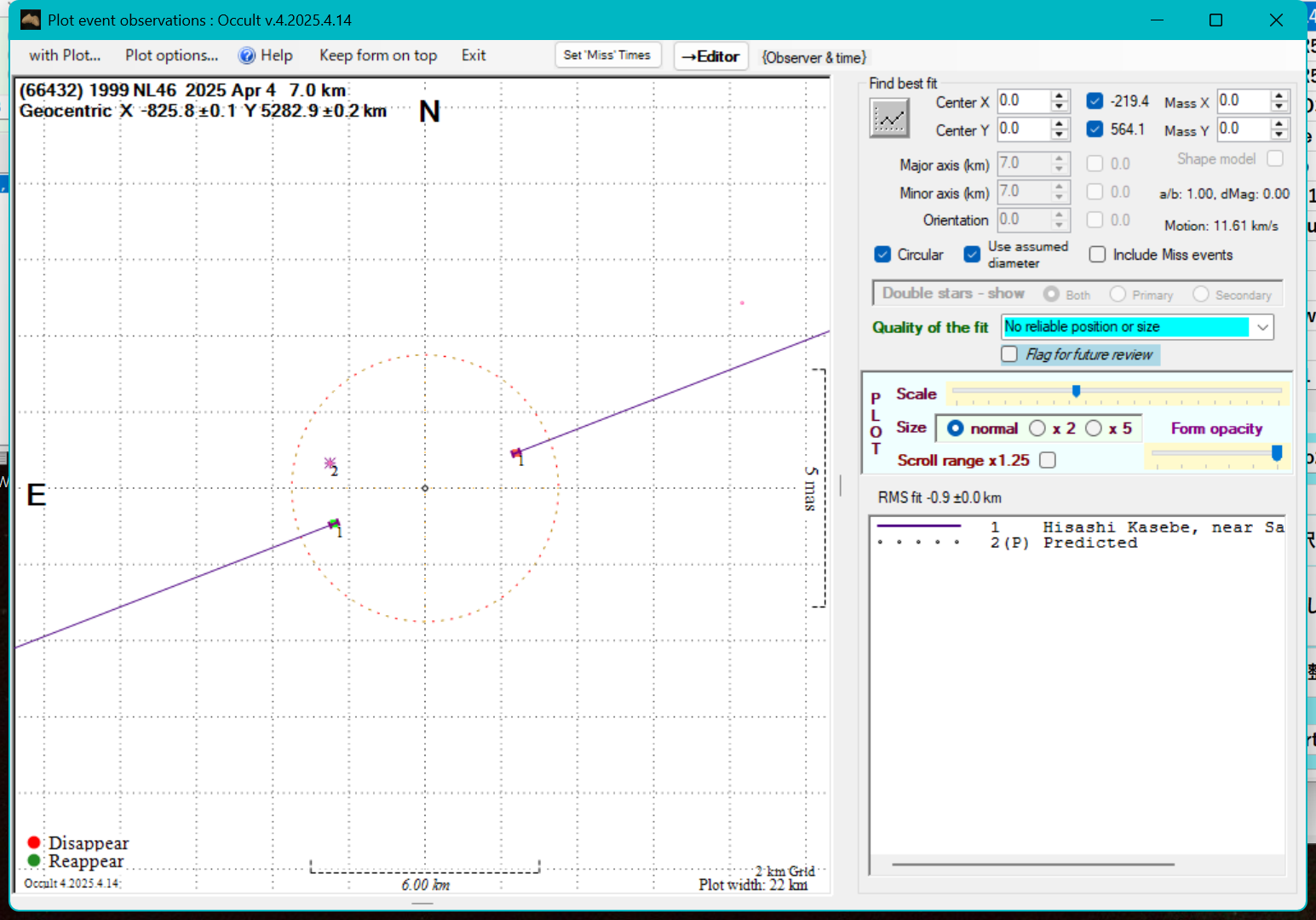
Task: Click the Center X spinner up arrow
Action: pos(1059,95)
